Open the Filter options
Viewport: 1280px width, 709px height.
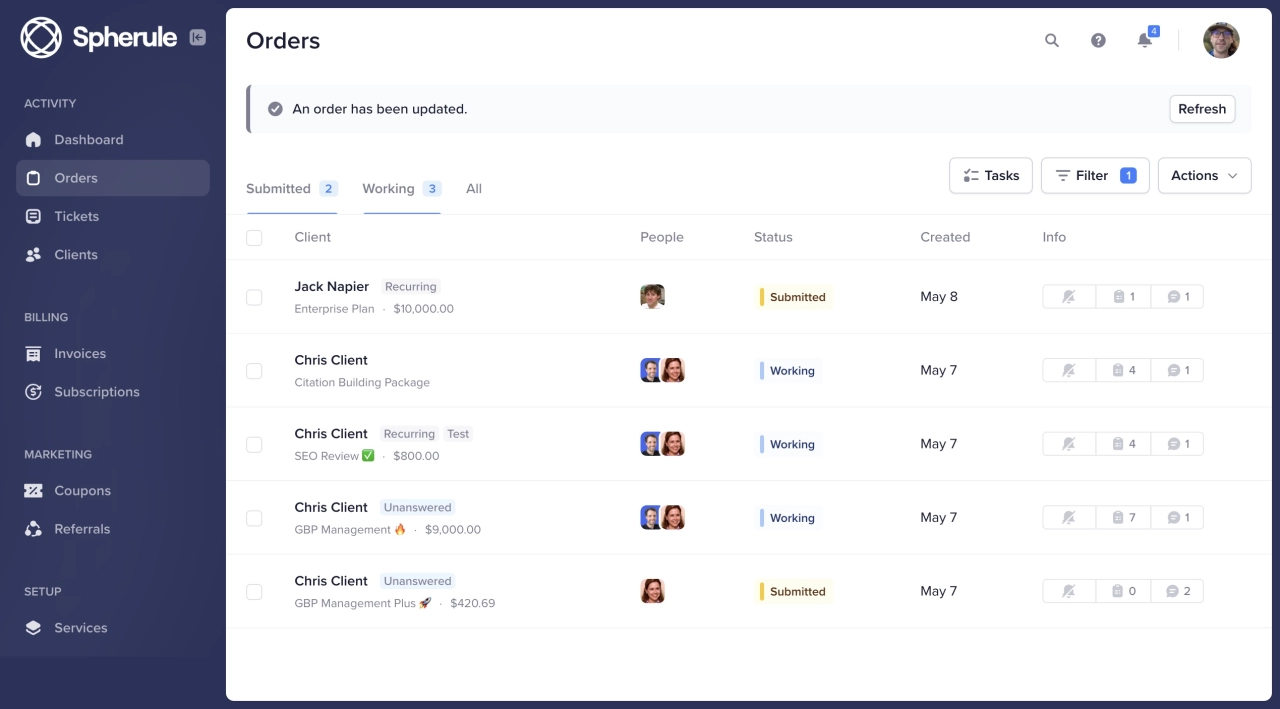click(1094, 176)
